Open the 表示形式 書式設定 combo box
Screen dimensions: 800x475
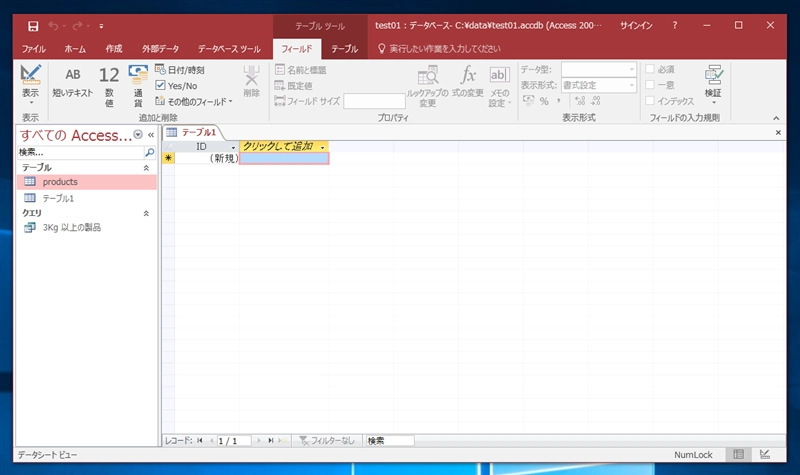(x=598, y=85)
